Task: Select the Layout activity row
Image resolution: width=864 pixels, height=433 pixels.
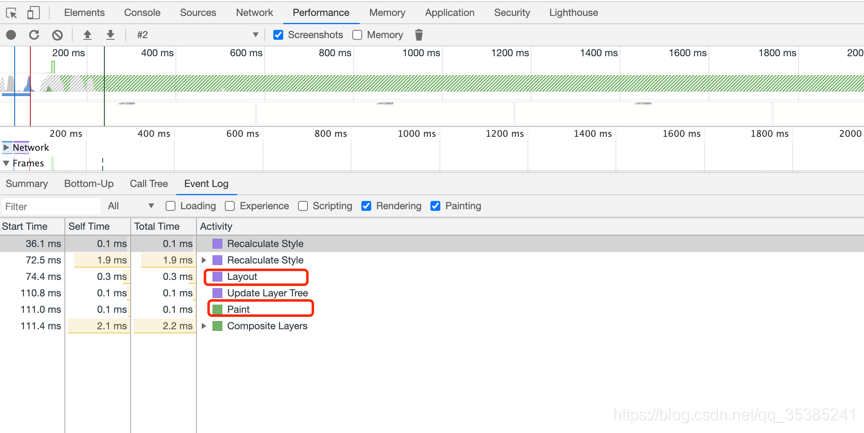Action: point(432,277)
